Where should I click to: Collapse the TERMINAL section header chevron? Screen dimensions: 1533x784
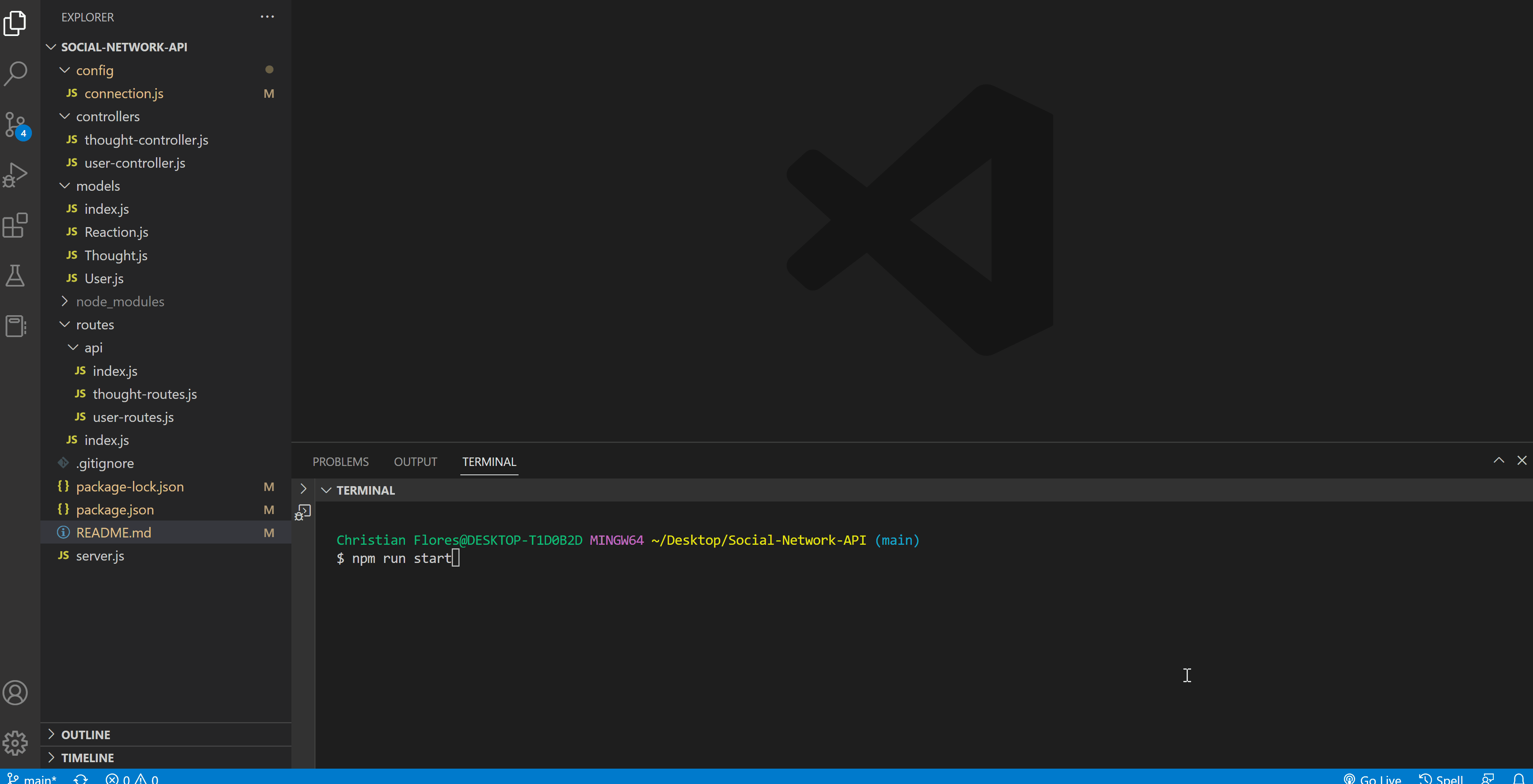point(326,490)
